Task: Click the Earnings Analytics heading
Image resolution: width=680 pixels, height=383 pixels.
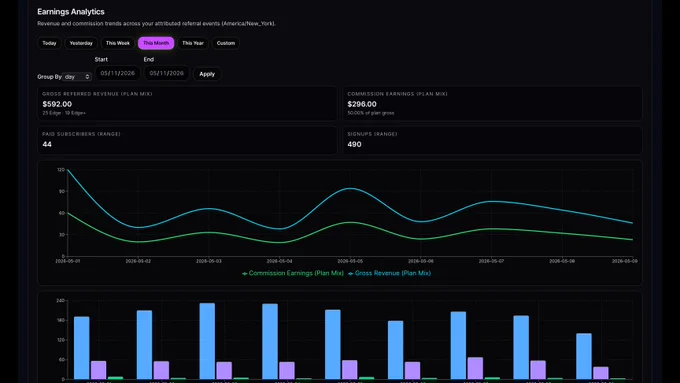Action: (x=71, y=12)
